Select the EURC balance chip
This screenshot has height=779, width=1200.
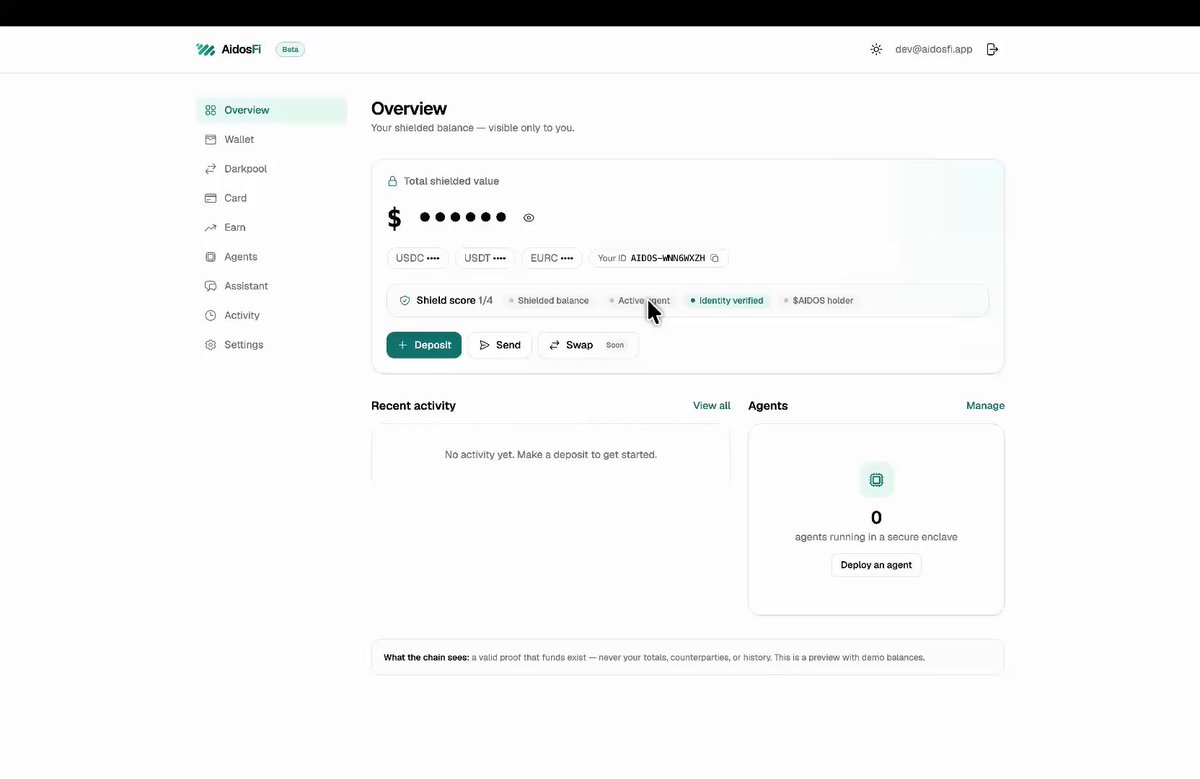[x=552, y=258]
